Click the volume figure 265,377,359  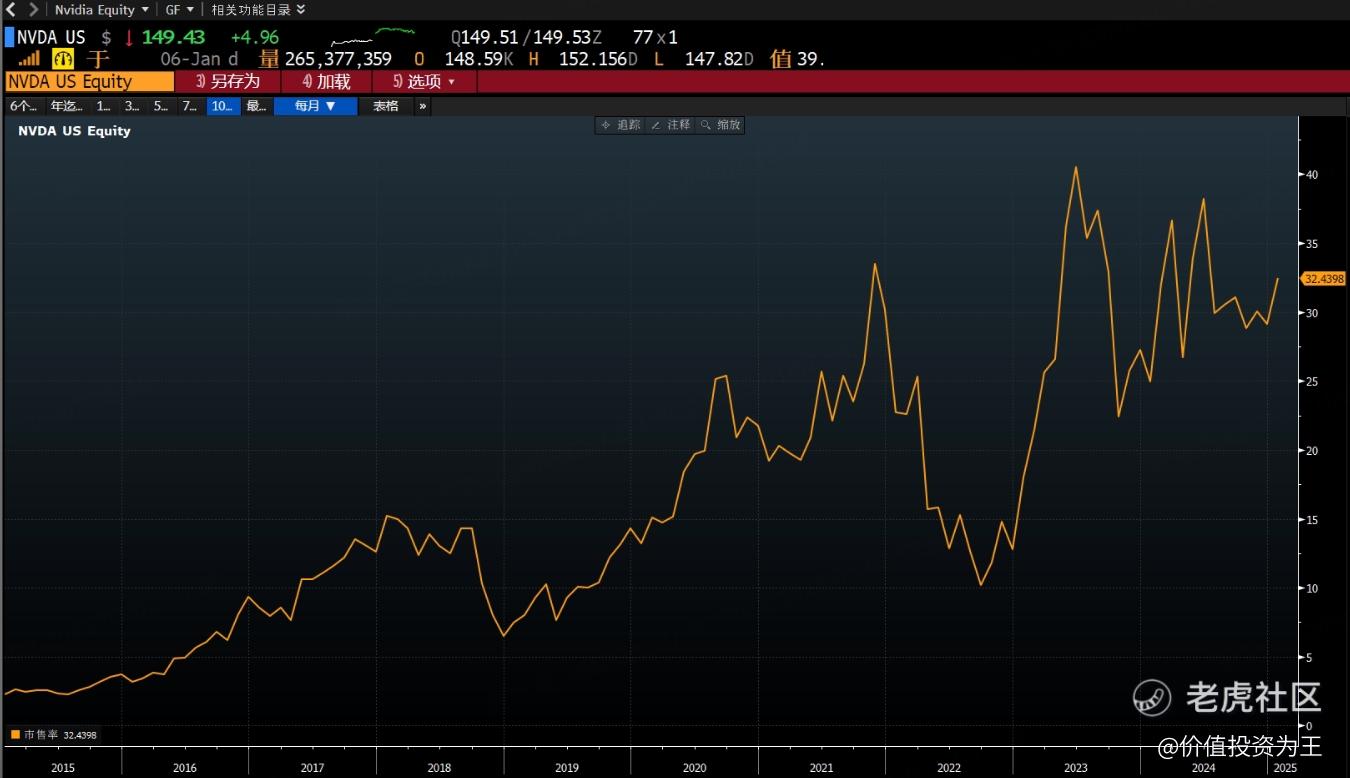tap(338, 59)
